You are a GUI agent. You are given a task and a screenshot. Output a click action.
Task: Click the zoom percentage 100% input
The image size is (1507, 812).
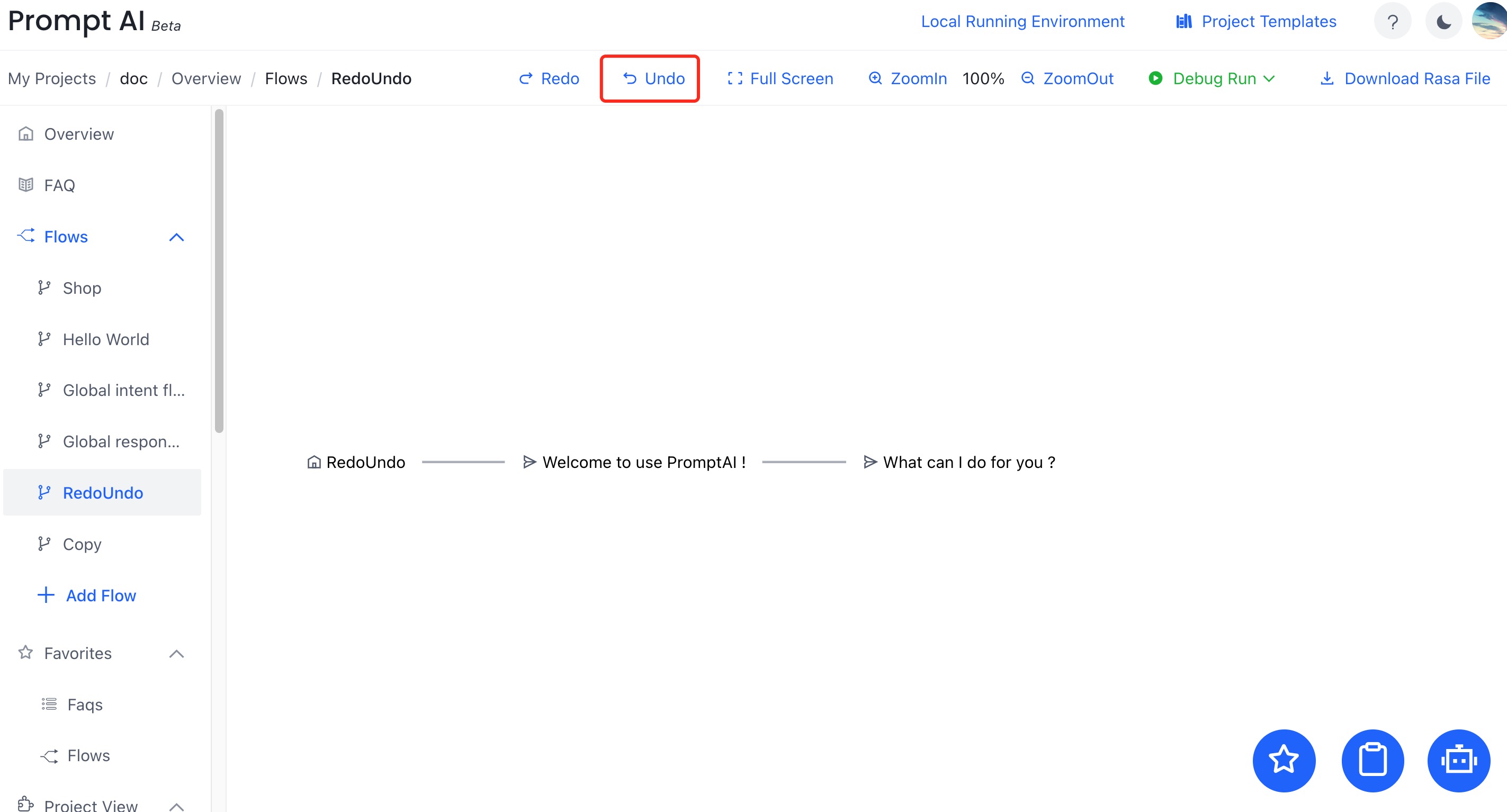983,78
